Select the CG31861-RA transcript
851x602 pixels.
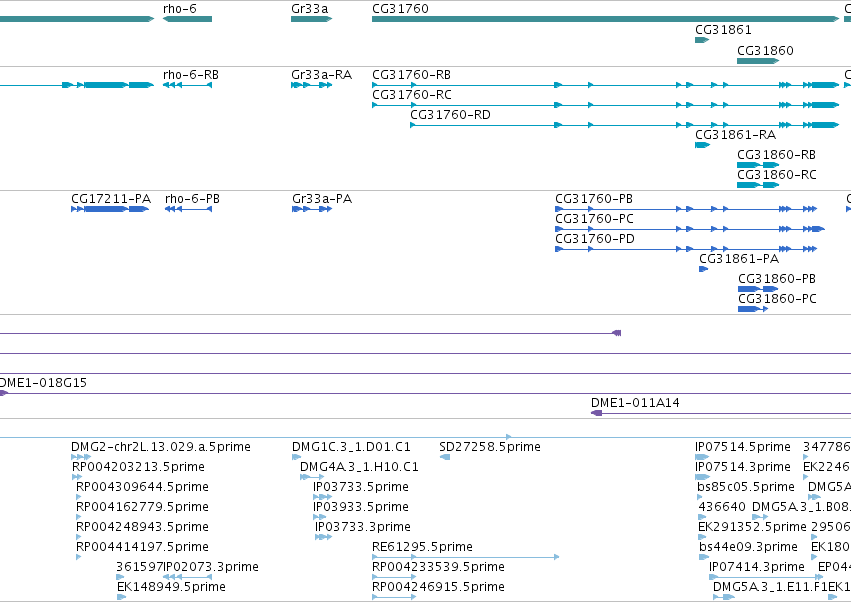tap(702, 145)
